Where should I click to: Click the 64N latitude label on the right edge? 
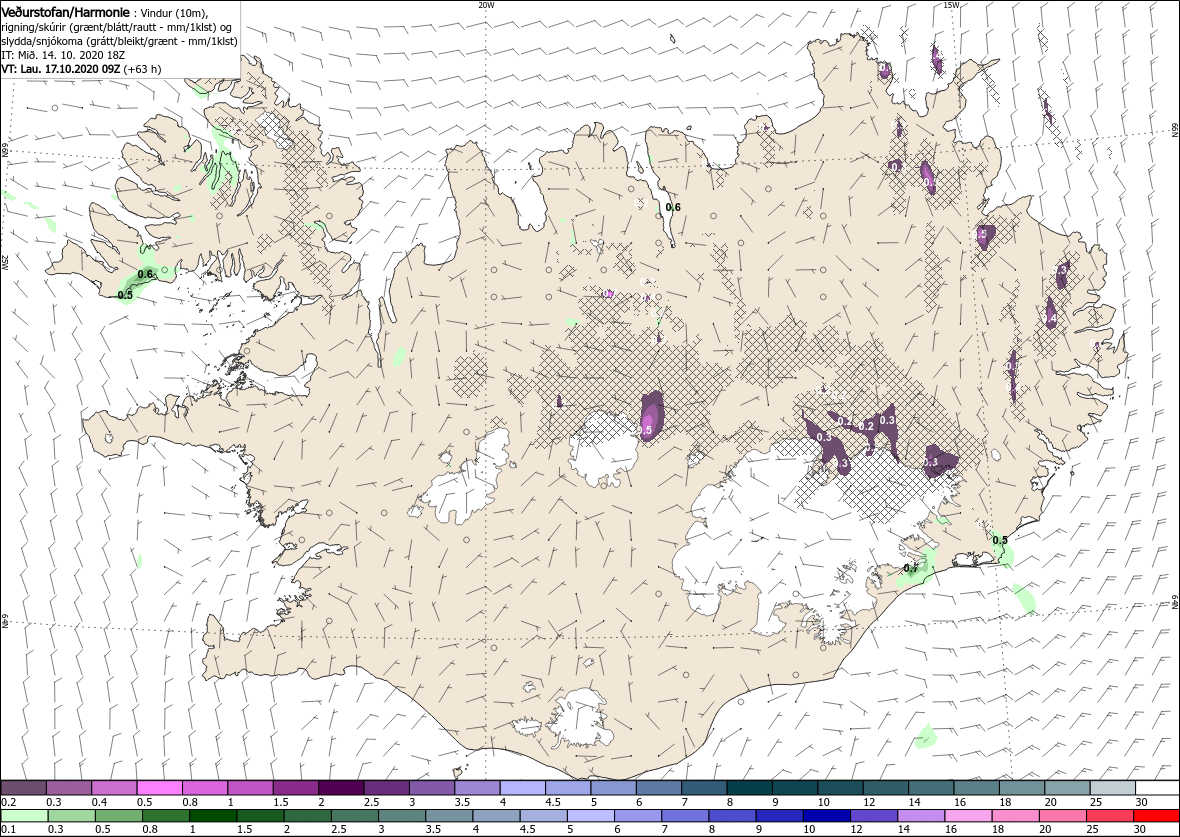pyautogui.click(x=1174, y=602)
